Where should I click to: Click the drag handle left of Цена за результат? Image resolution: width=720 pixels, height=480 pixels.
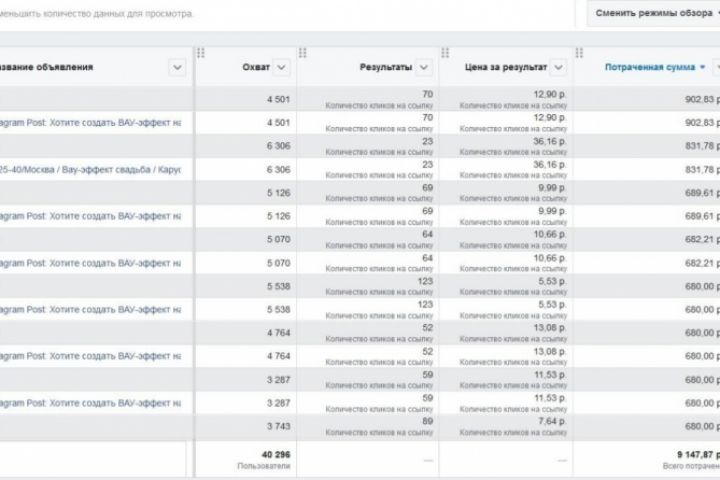[x=443, y=52]
